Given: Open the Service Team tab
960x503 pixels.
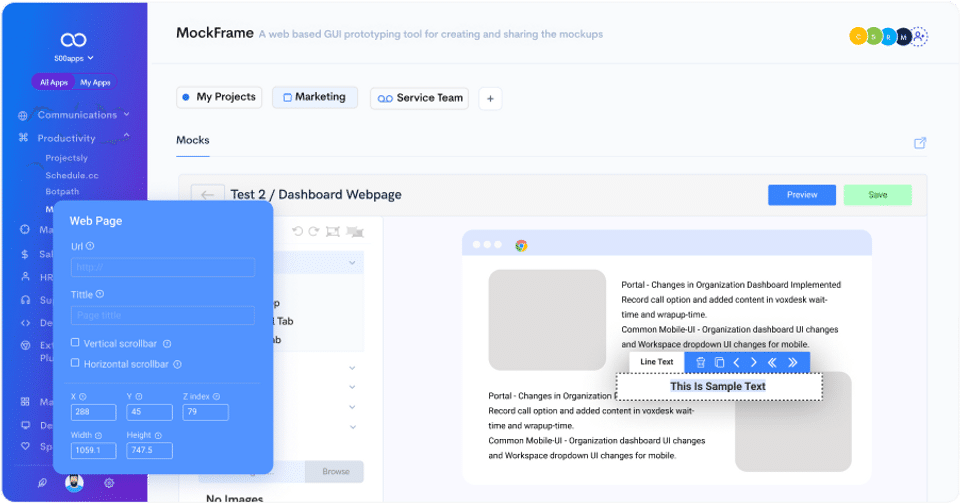Looking at the screenshot, I should click(420, 98).
